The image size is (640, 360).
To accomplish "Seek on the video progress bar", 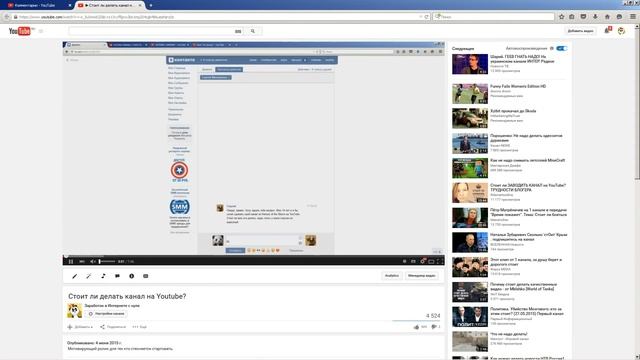I will click(253, 256).
